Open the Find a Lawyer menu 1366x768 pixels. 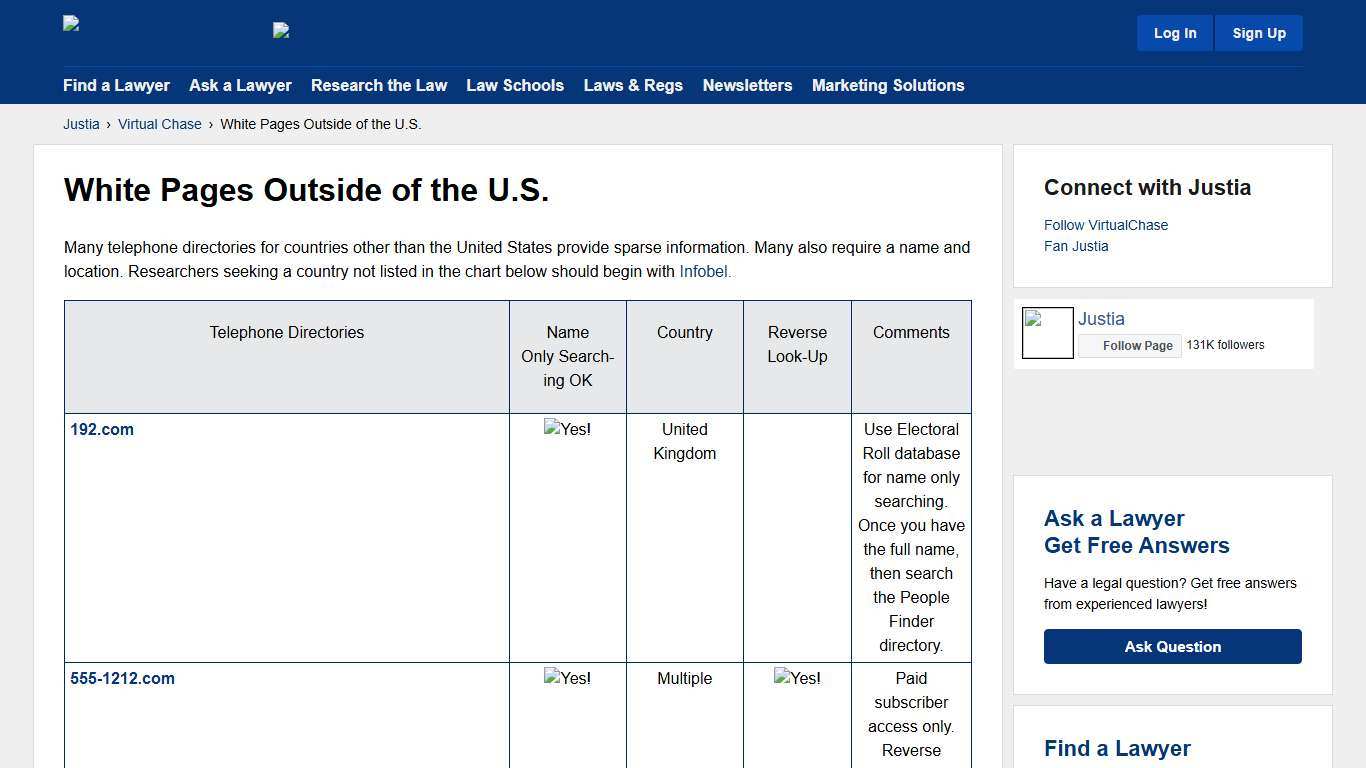[x=116, y=86]
